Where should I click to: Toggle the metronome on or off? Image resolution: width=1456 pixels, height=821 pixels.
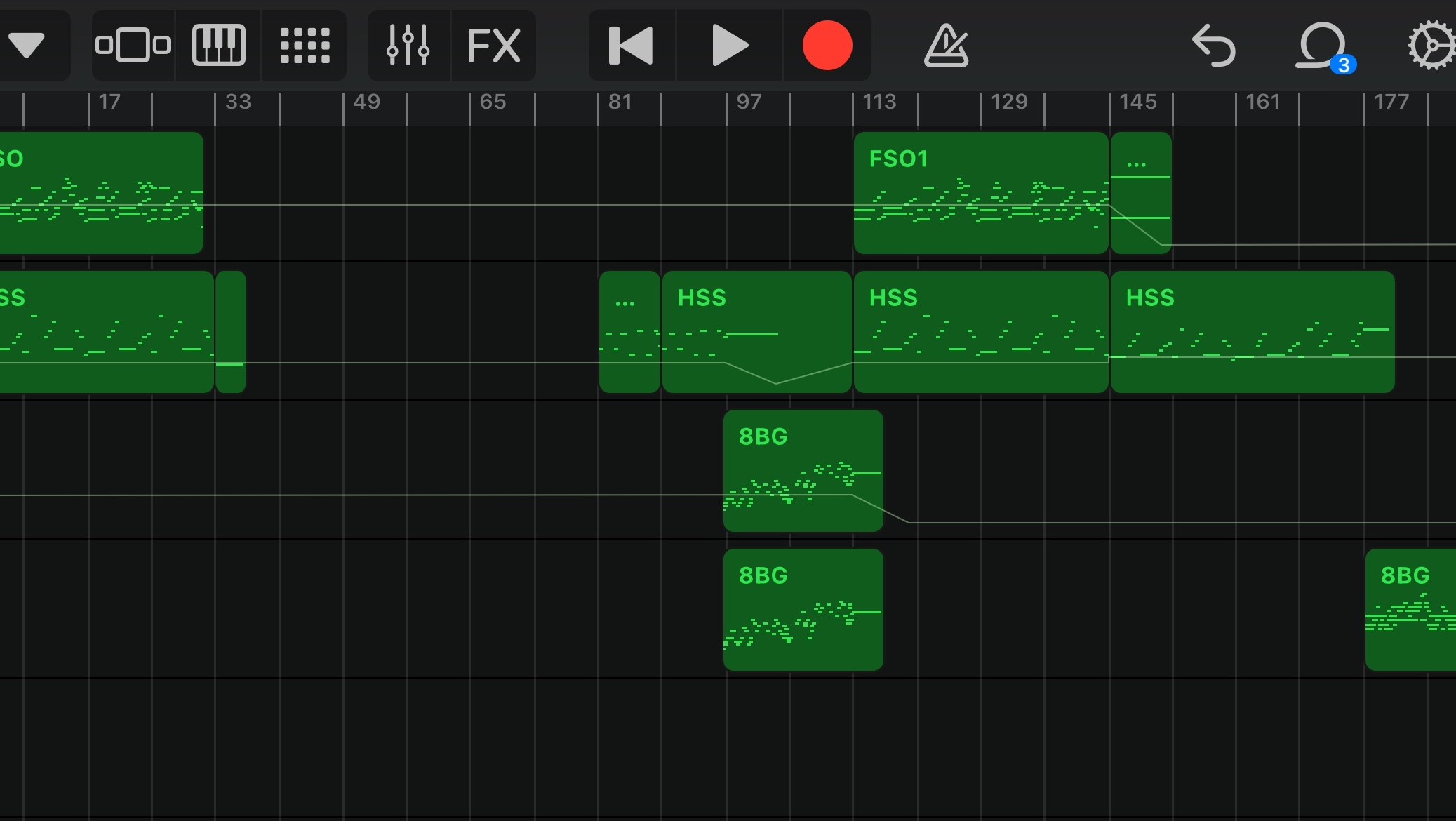pyautogui.click(x=946, y=46)
